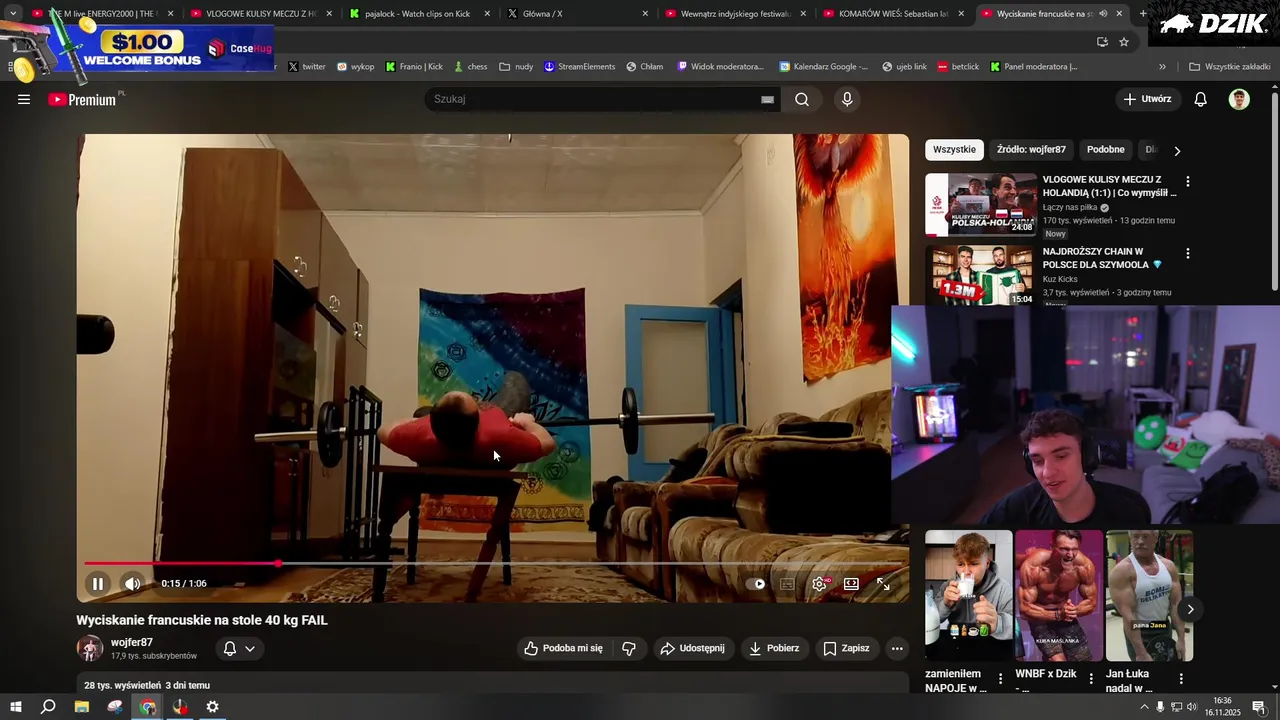Screen dimensions: 1280x720
Task: Open wojfer87 channel avatar
Action: click(x=90, y=648)
